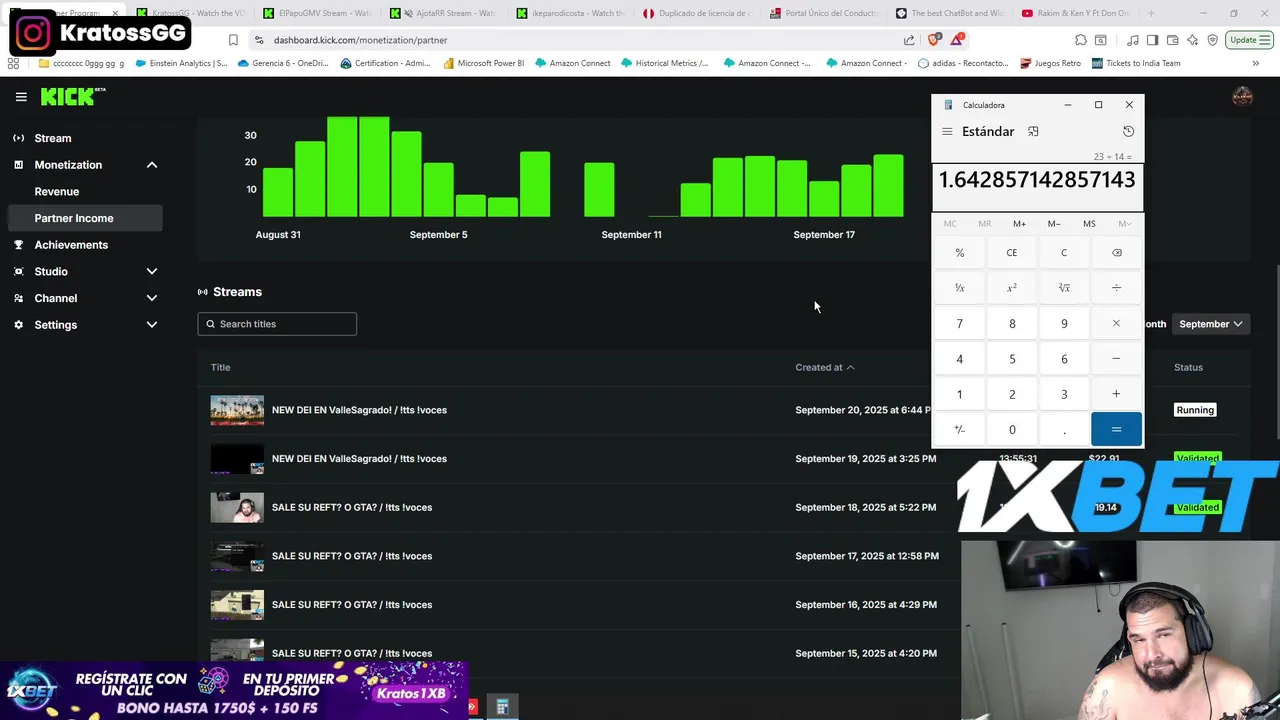Expand the Channel sidebar section
Viewport: 1280px width, 720px height.
point(152,298)
